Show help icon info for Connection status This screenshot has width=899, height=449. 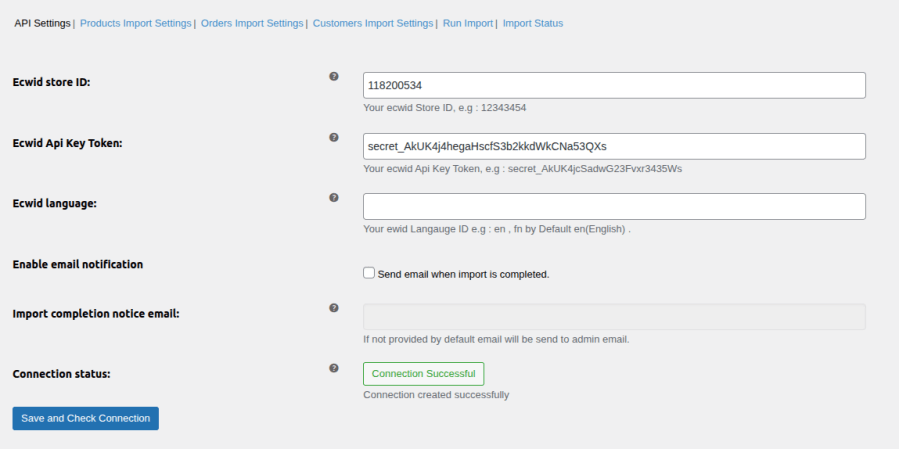coord(334,368)
